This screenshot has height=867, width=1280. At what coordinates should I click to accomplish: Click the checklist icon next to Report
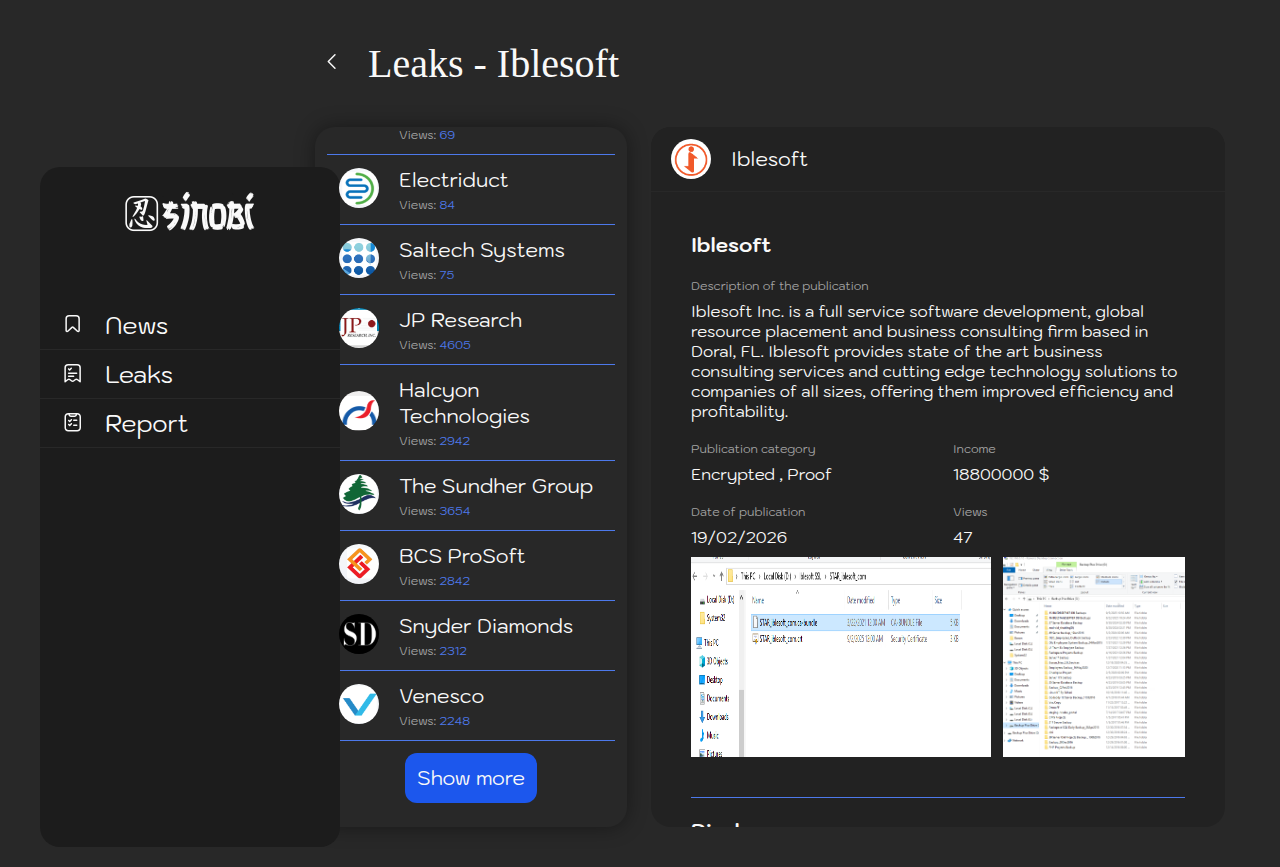[73, 423]
